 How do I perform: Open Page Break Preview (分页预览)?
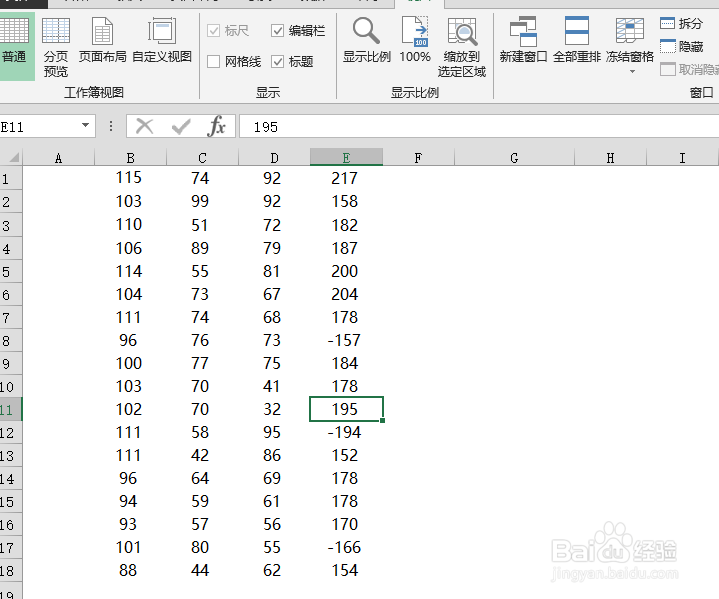(56, 46)
